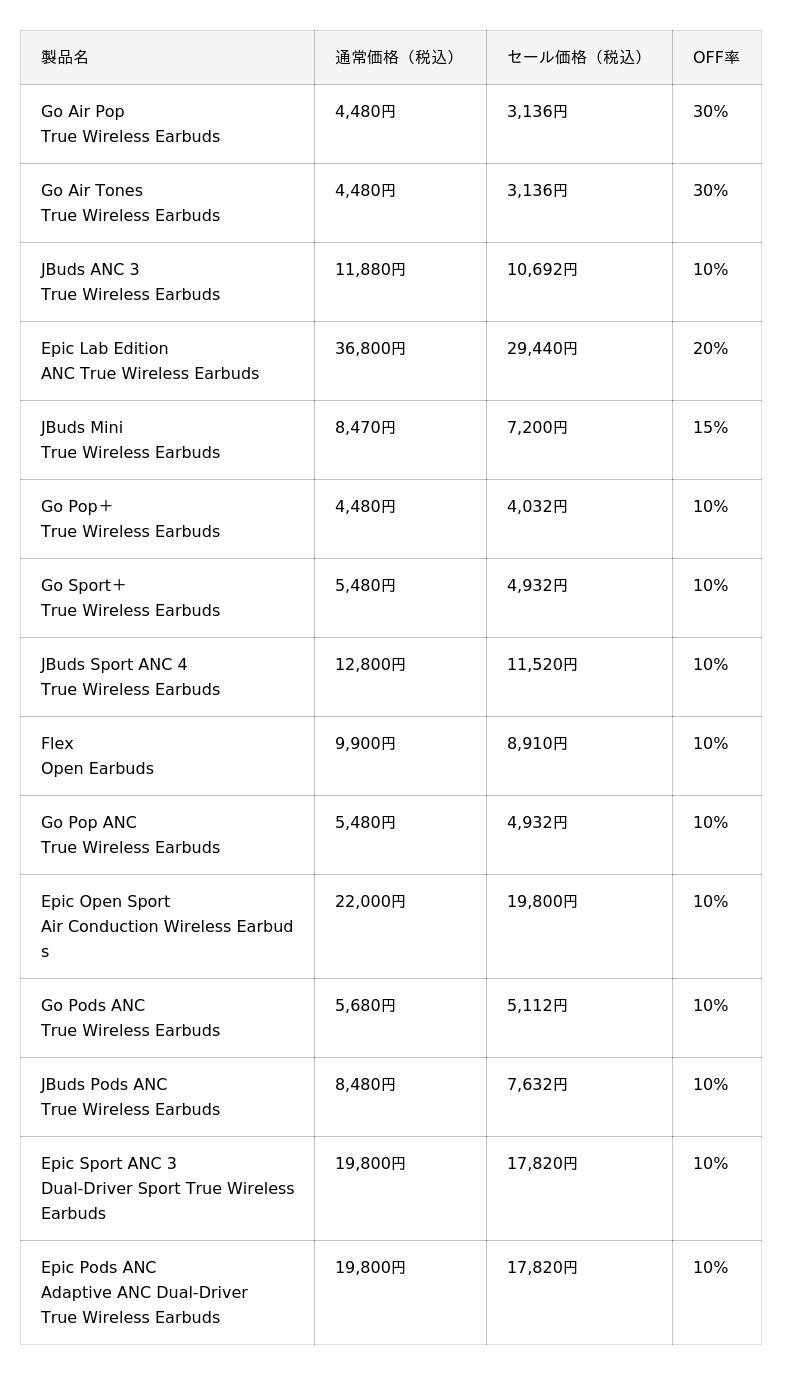
Task: Click the Go Sport+ sale price 4,932円
Action: click(x=537, y=586)
